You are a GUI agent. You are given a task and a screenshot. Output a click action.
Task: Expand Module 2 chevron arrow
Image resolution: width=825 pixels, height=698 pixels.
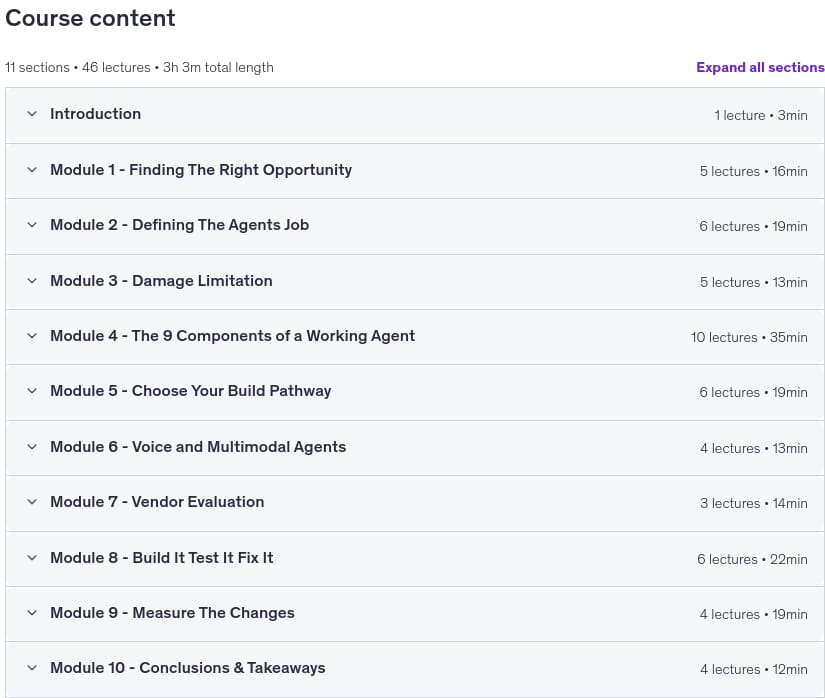[32, 225]
